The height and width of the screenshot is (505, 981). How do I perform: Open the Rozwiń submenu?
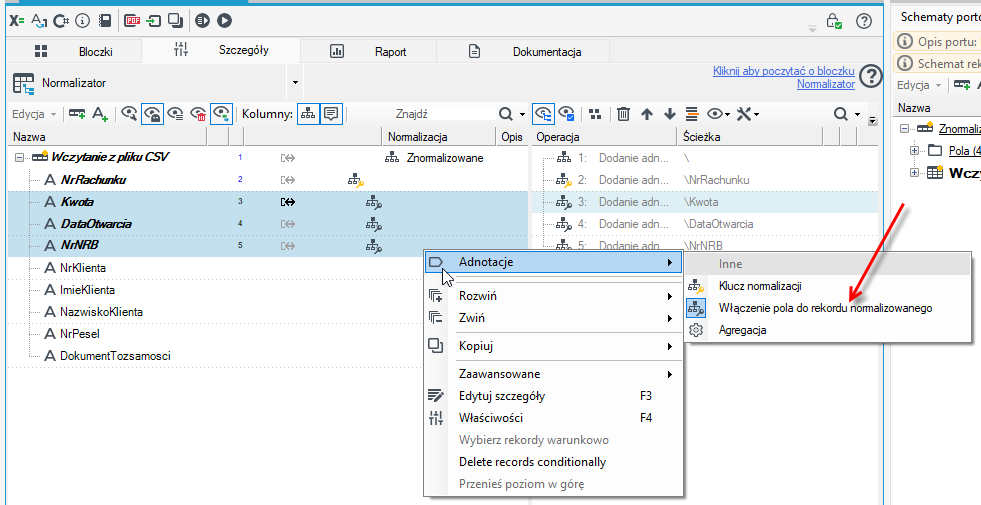(x=553, y=296)
